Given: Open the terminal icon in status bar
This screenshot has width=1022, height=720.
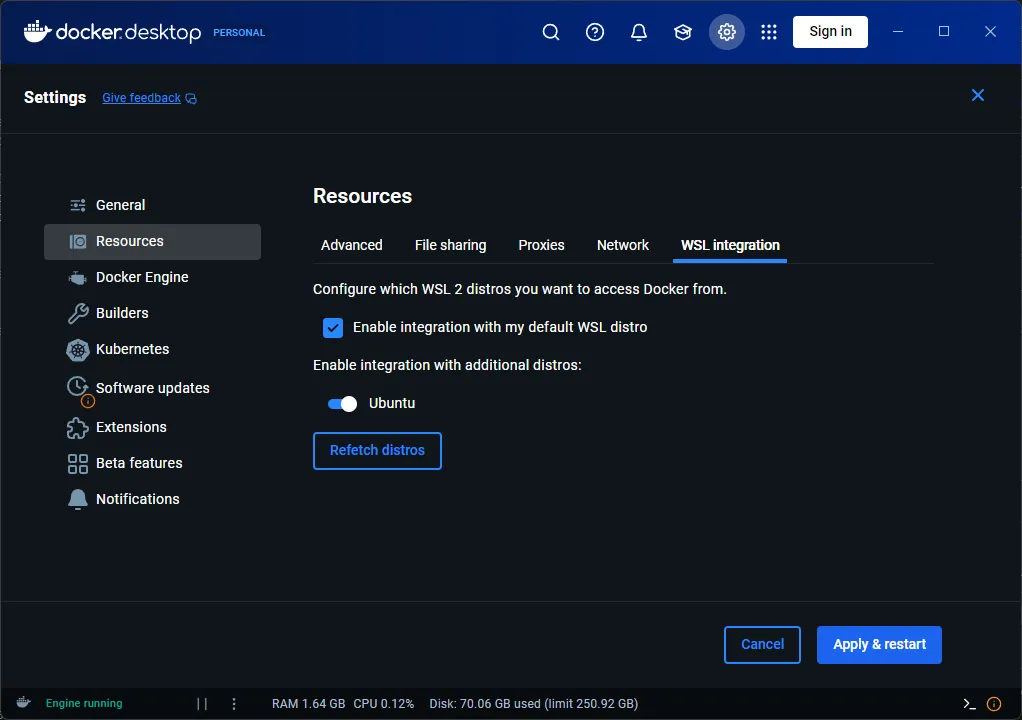Looking at the screenshot, I should [x=969, y=704].
